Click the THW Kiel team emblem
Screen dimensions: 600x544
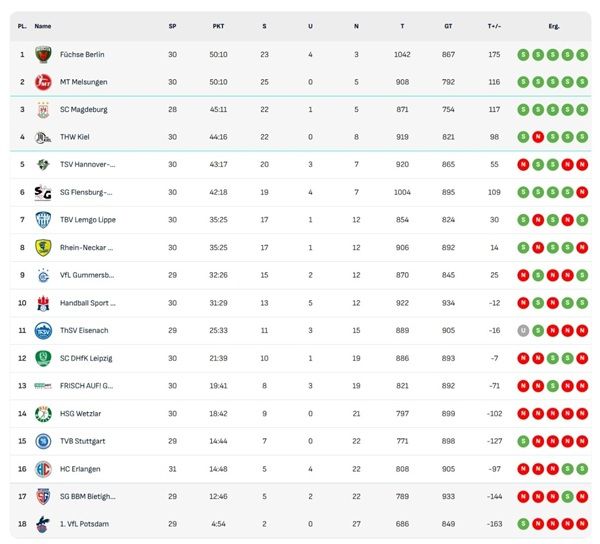point(43,137)
